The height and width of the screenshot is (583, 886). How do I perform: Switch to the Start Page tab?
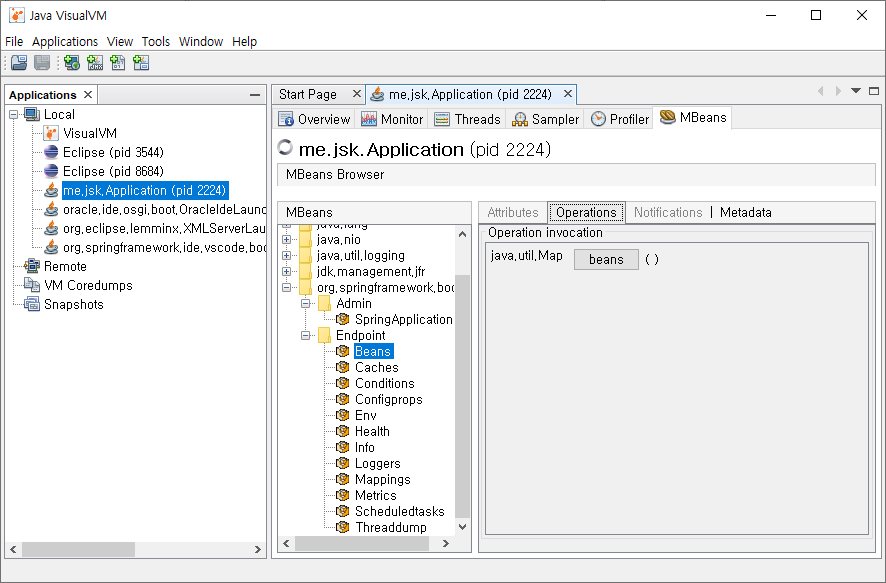click(x=308, y=94)
